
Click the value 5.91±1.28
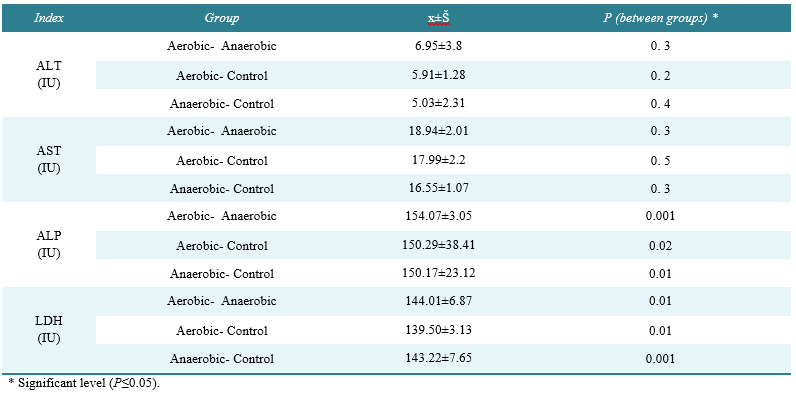tap(438, 75)
